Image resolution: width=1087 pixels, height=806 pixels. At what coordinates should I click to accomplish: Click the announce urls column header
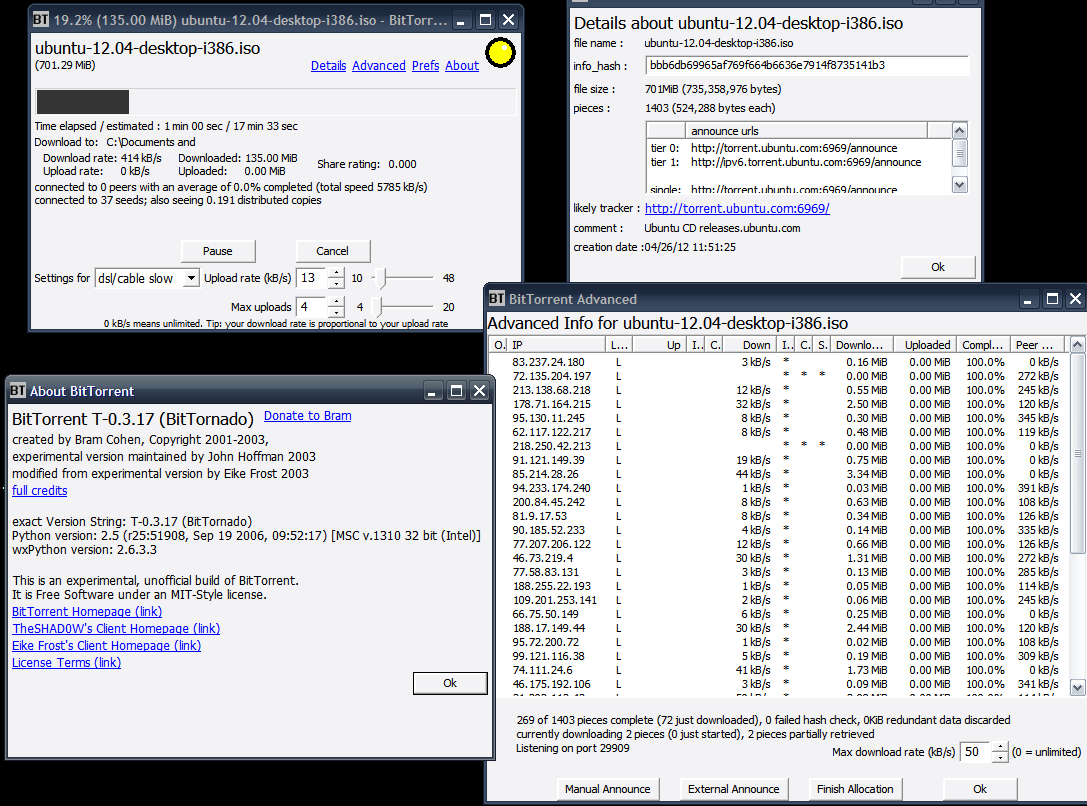[806, 130]
